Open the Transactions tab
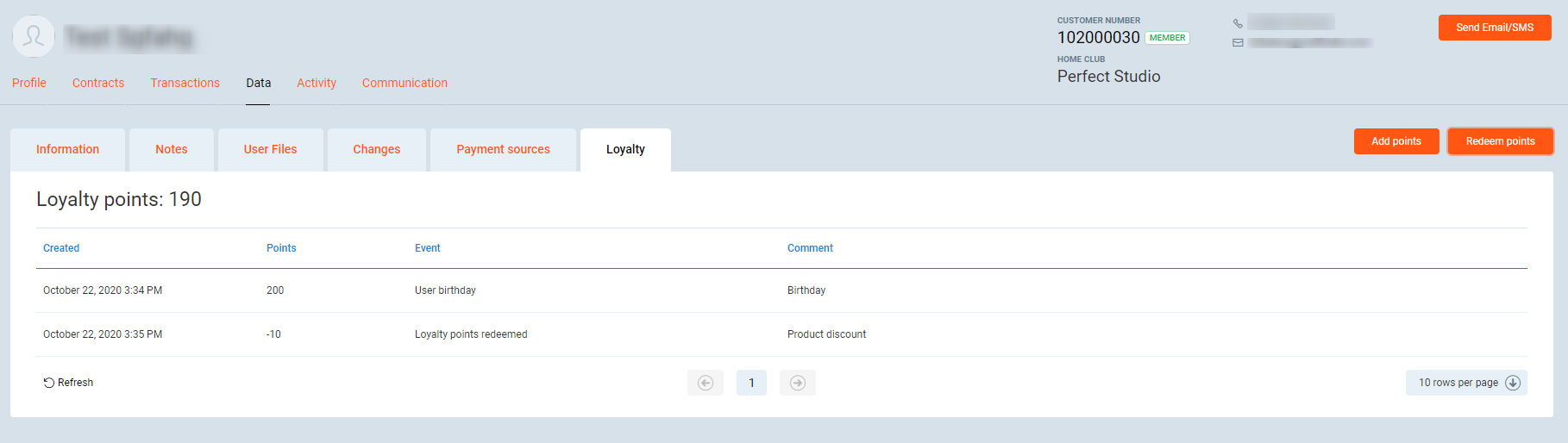The height and width of the screenshot is (443, 1568). tap(185, 83)
